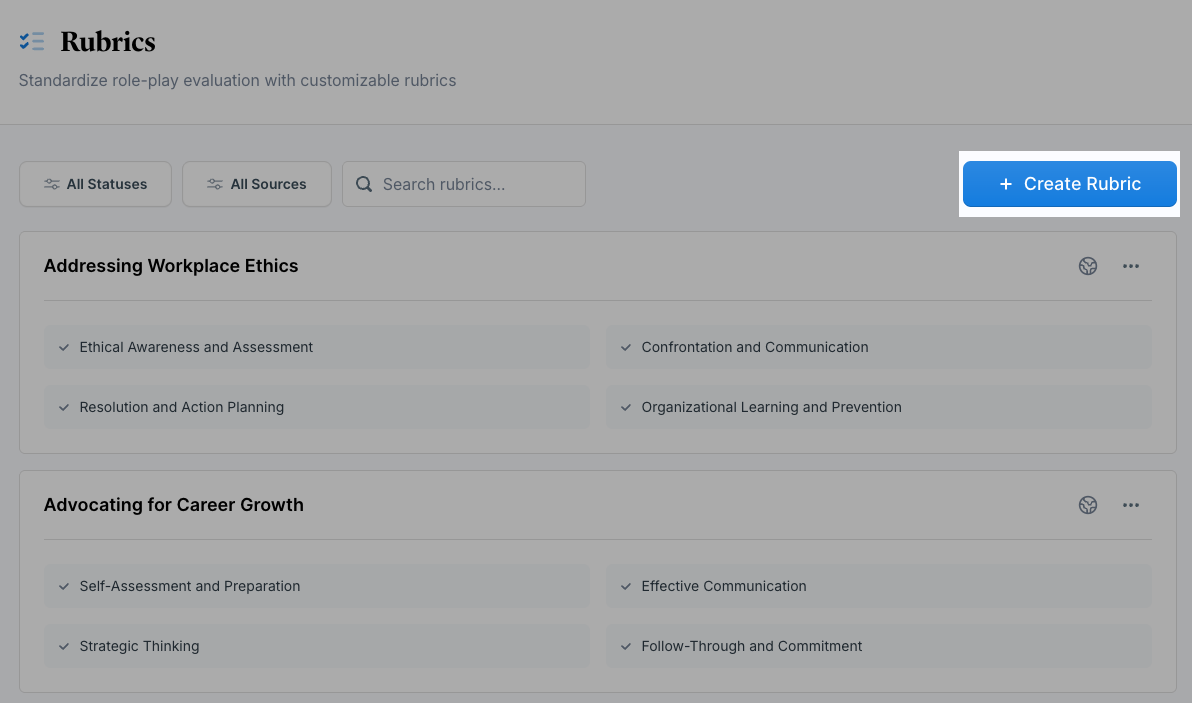Click globe icon on Addressing Workplace Ethics
The height and width of the screenshot is (703, 1192).
(1088, 266)
